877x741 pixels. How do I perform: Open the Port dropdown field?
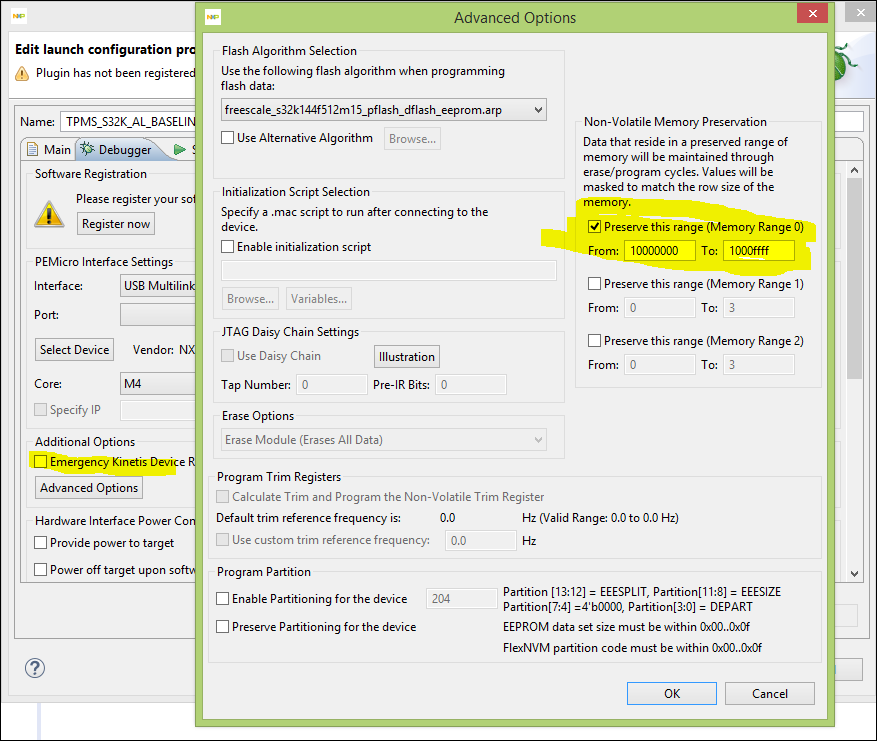point(158,315)
